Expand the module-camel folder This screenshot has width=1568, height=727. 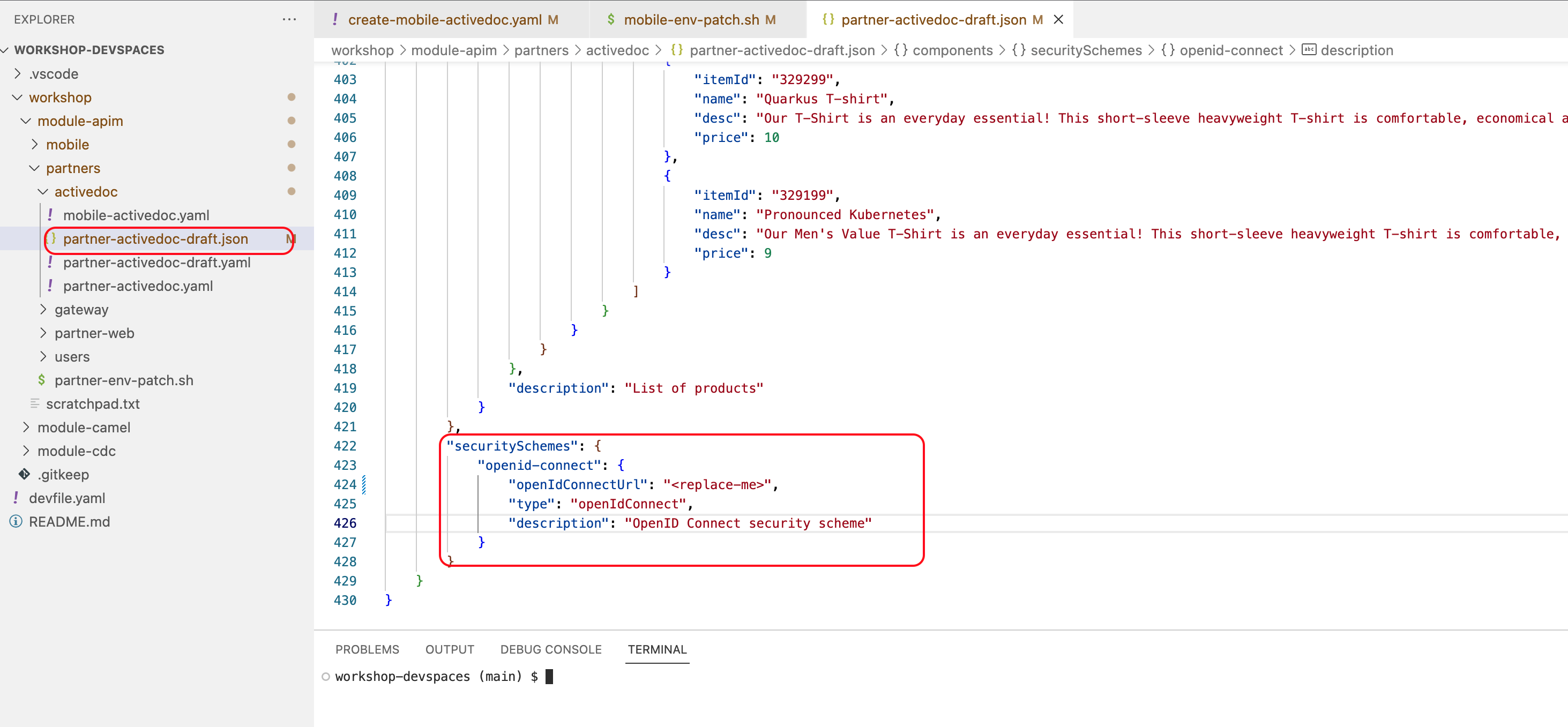point(26,427)
